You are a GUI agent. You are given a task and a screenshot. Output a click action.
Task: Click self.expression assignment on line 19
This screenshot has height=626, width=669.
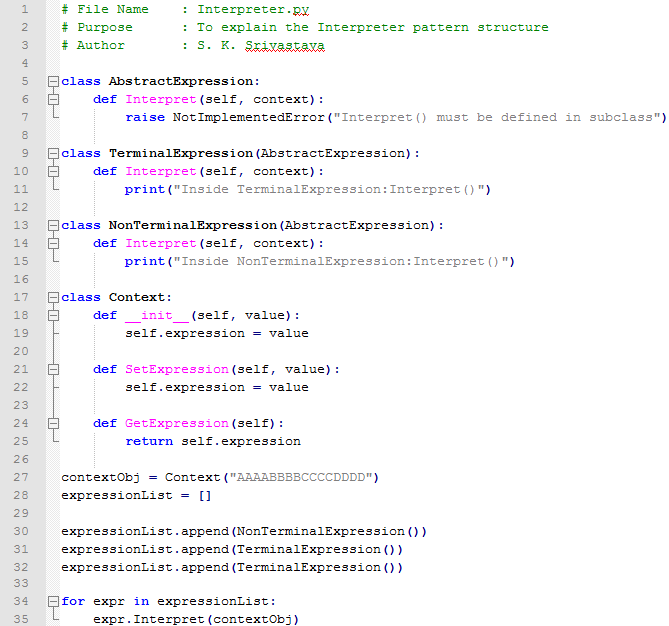point(217,333)
